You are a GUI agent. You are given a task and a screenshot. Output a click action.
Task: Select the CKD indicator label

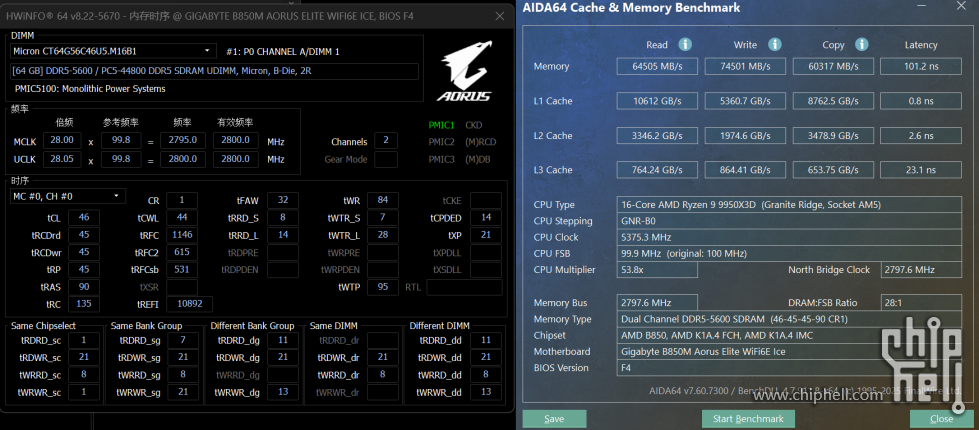click(474, 125)
